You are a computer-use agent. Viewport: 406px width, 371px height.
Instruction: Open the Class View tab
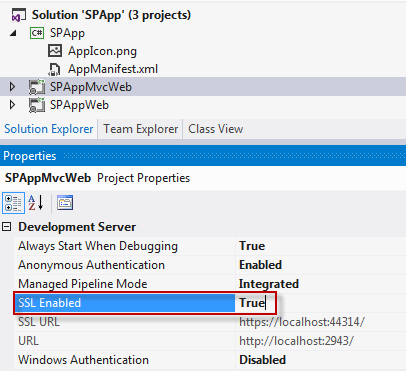click(x=216, y=129)
